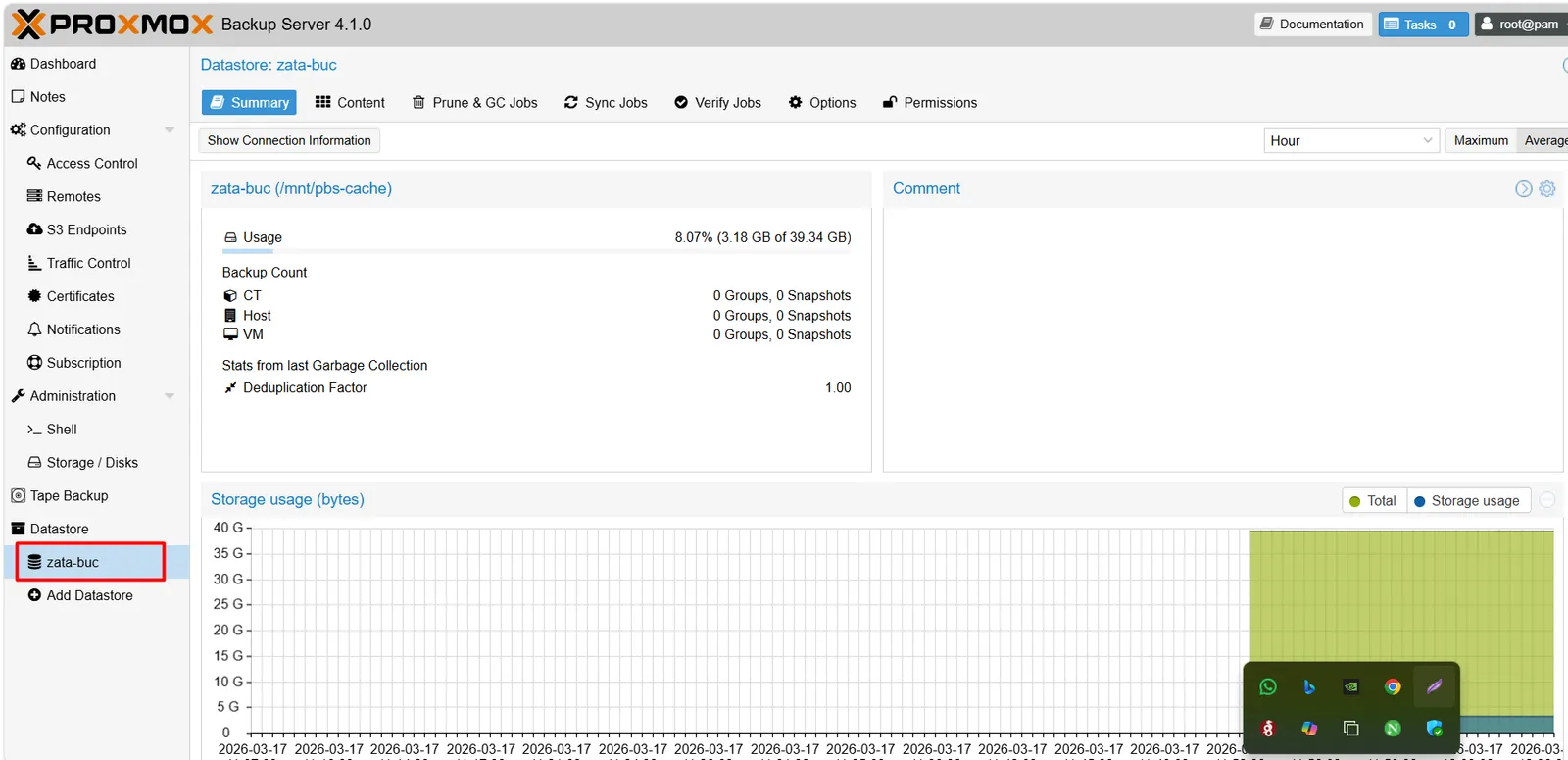
Task: Collapse the Administration tree section
Action: click(x=170, y=397)
